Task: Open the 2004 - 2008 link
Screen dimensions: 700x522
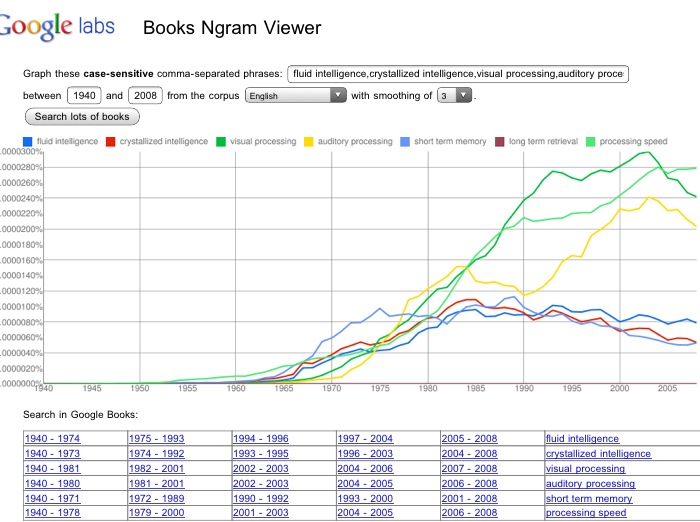Action: 469,454
